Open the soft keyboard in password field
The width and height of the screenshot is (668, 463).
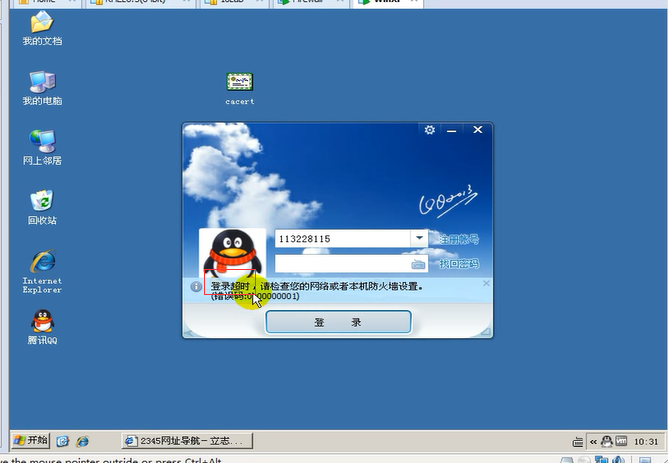418,265
